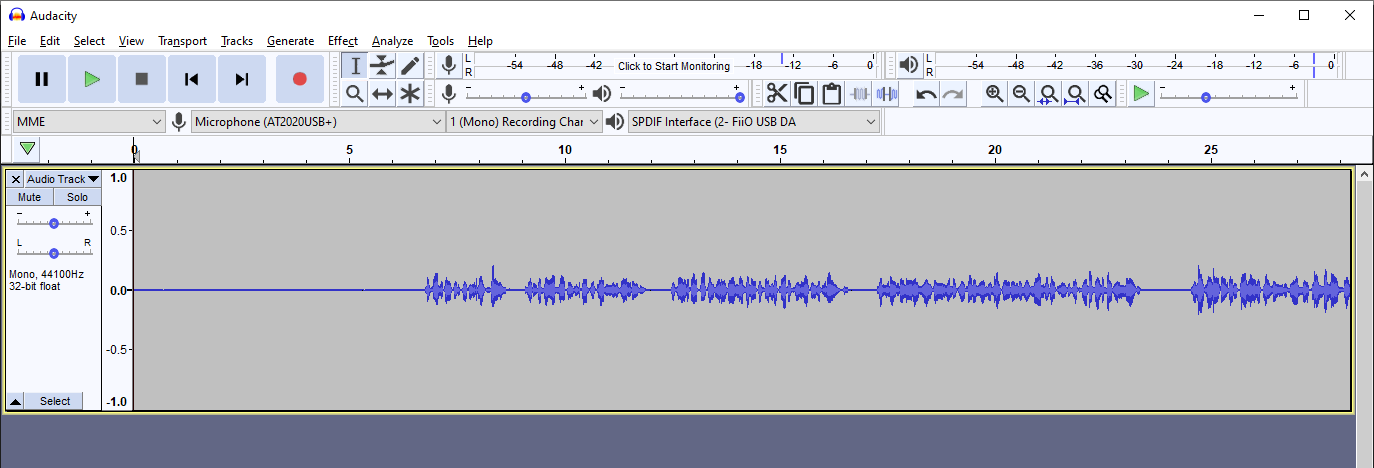Zoom in on the waveform
Screen dimensions: 1374x468
994,94
